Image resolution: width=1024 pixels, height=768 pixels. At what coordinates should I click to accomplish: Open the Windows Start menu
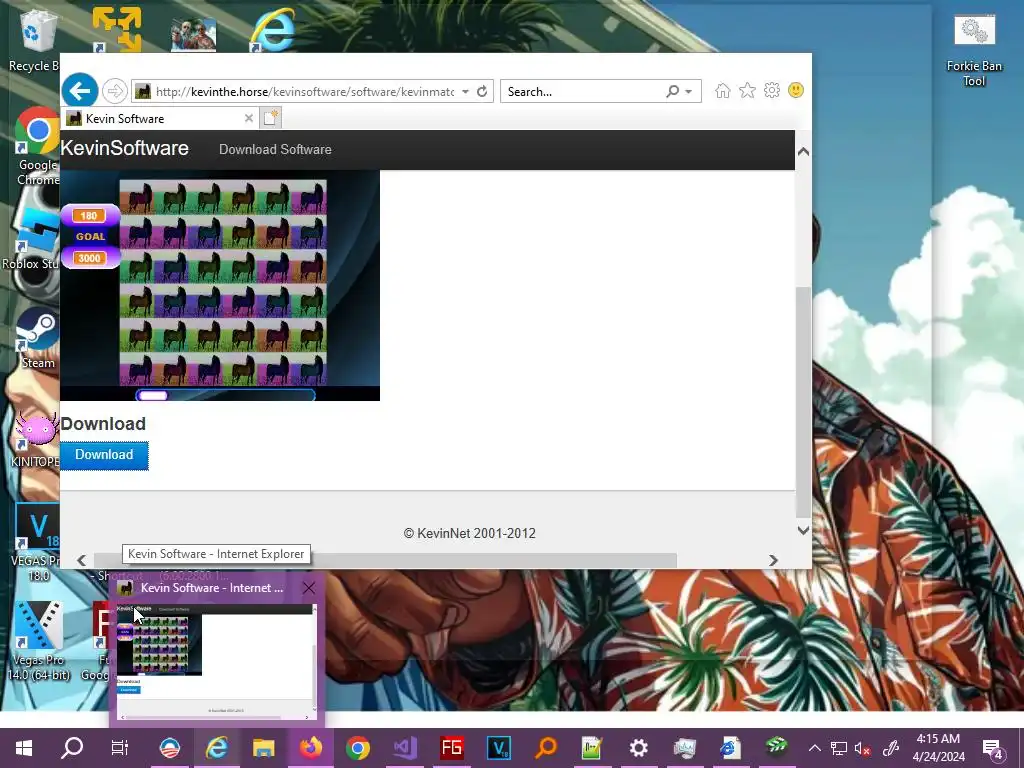point(24,748)
